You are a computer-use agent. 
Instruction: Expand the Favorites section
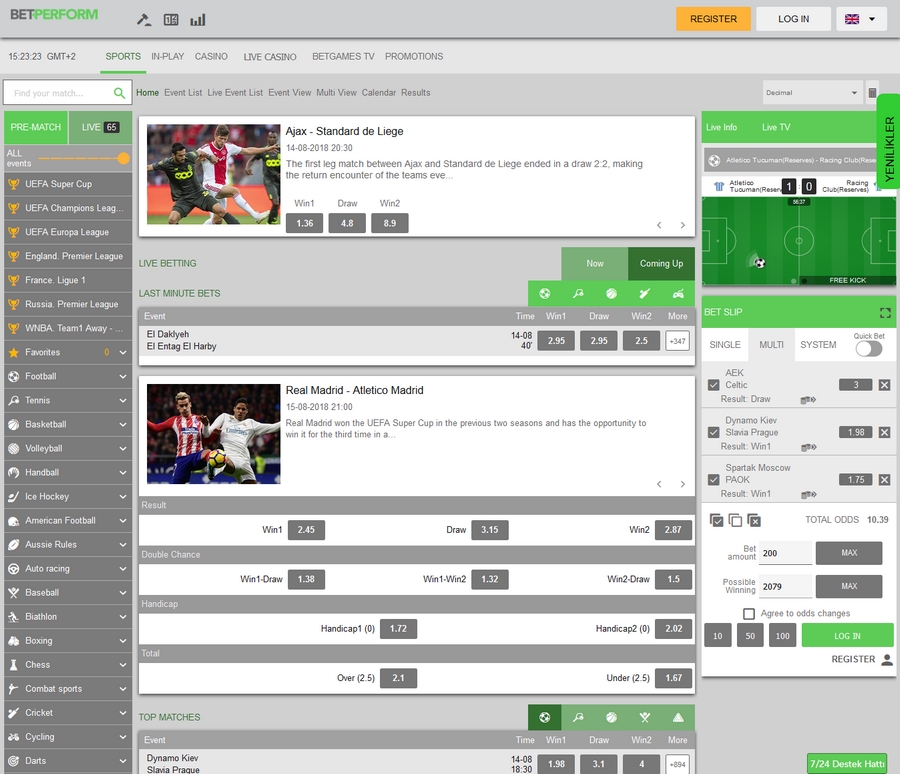pyautogui.click(x=68, y=353)
